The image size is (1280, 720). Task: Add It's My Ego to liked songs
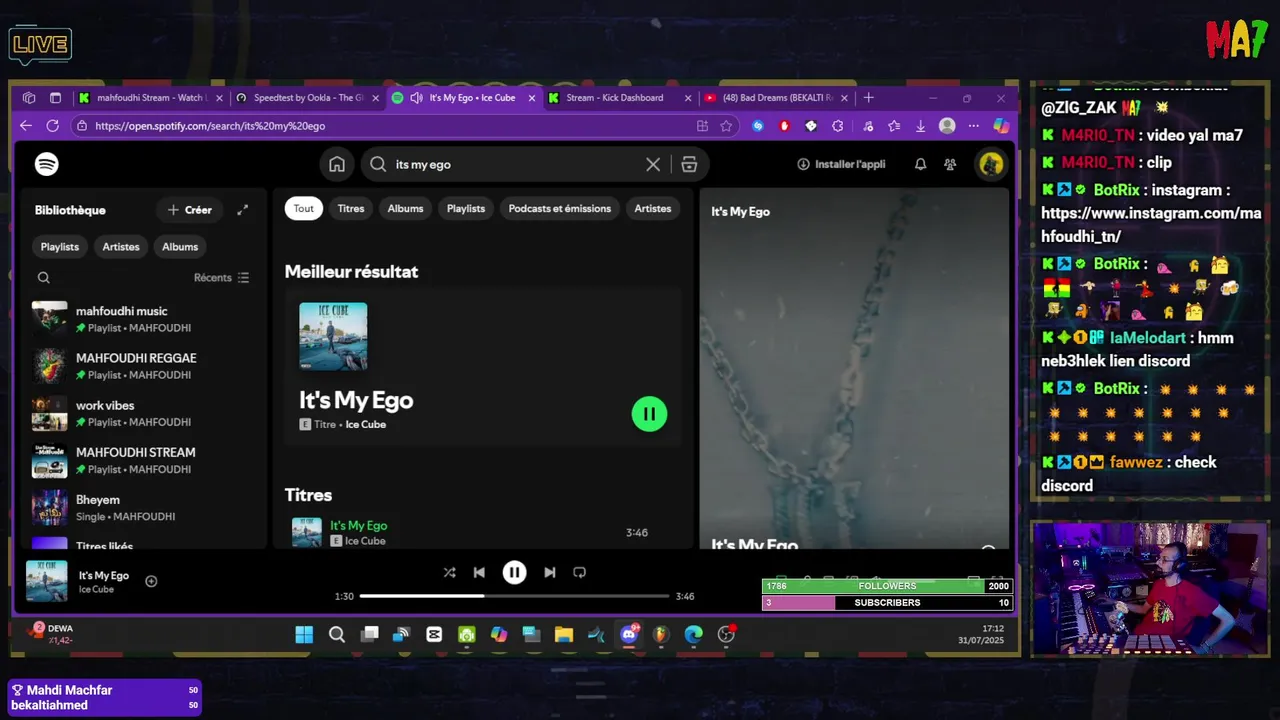(151, 581)
